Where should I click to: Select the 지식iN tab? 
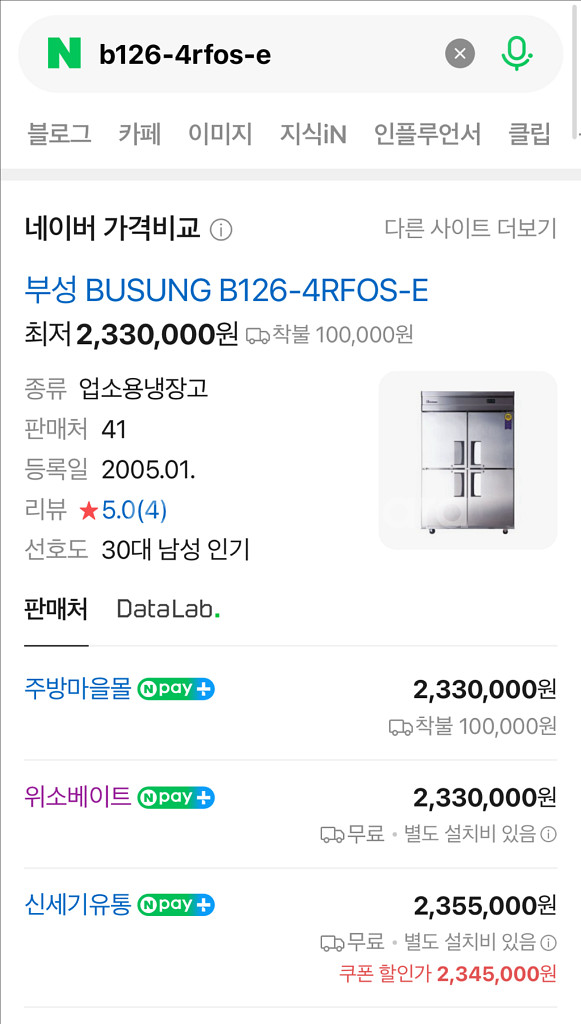pos(313,133)
